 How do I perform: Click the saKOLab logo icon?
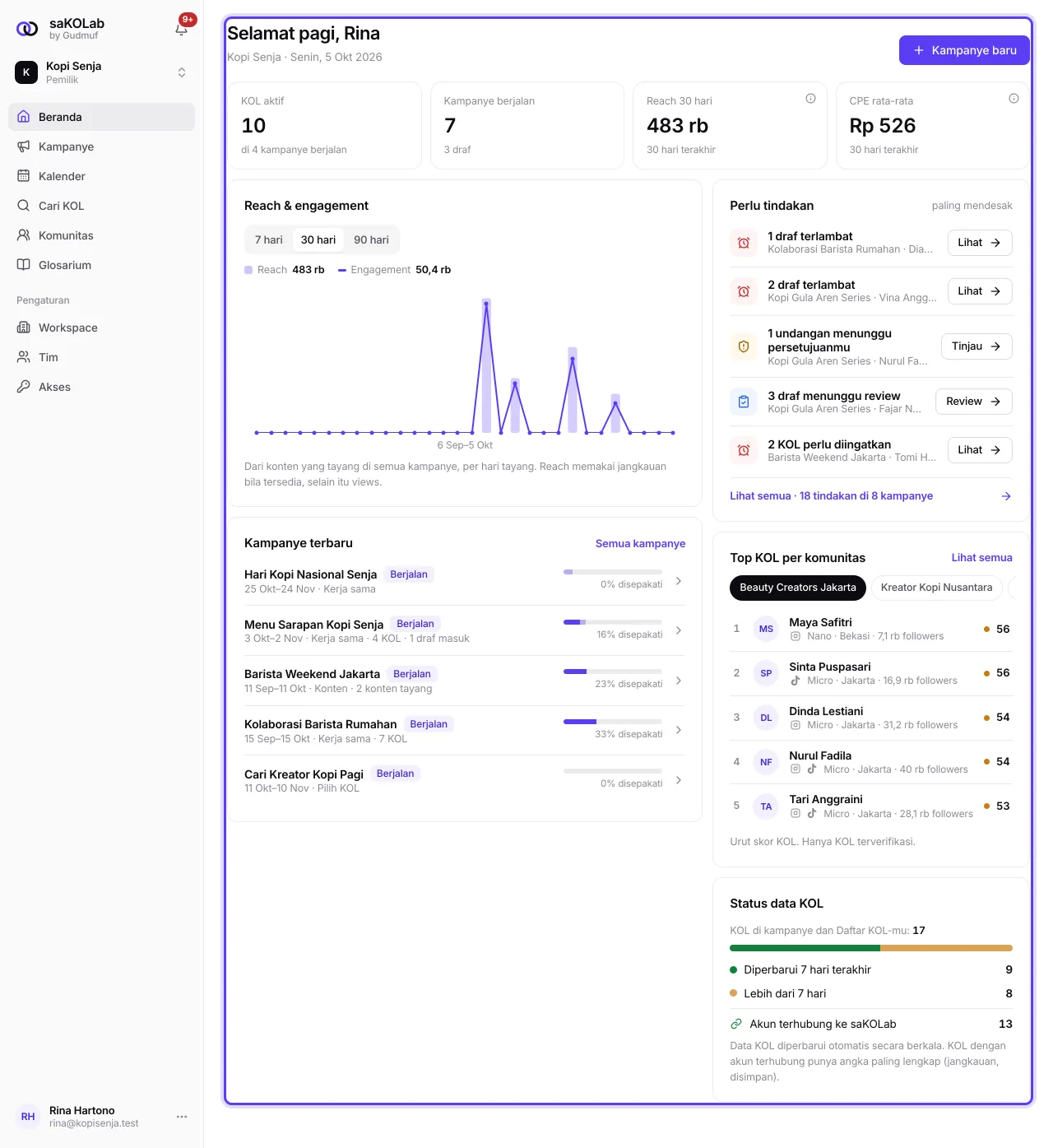click(27, 29)
